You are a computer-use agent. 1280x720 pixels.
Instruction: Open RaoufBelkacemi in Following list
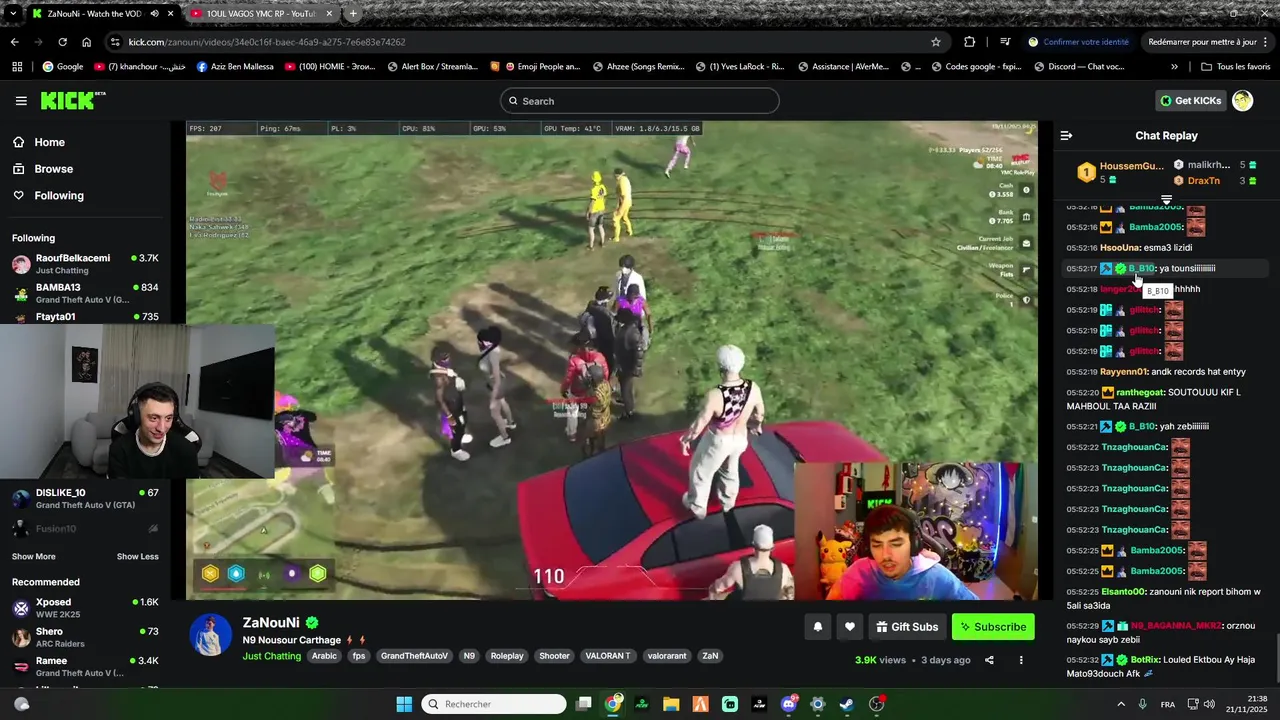pyautogui.click(x=85, y=264)
